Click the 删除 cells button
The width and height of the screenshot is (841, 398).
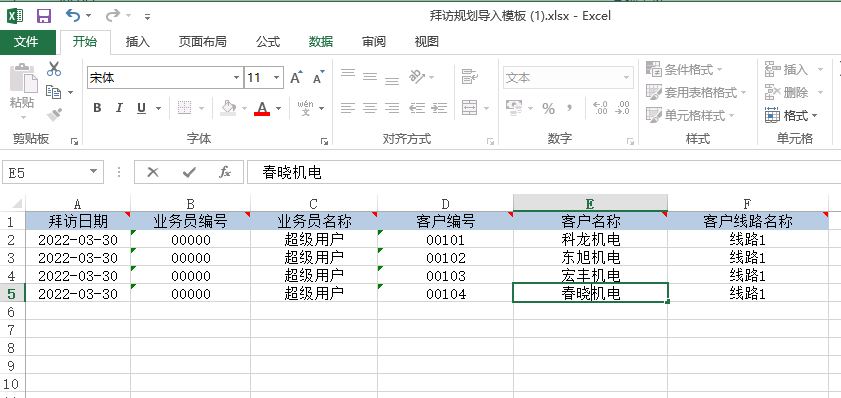coord(787,92)
